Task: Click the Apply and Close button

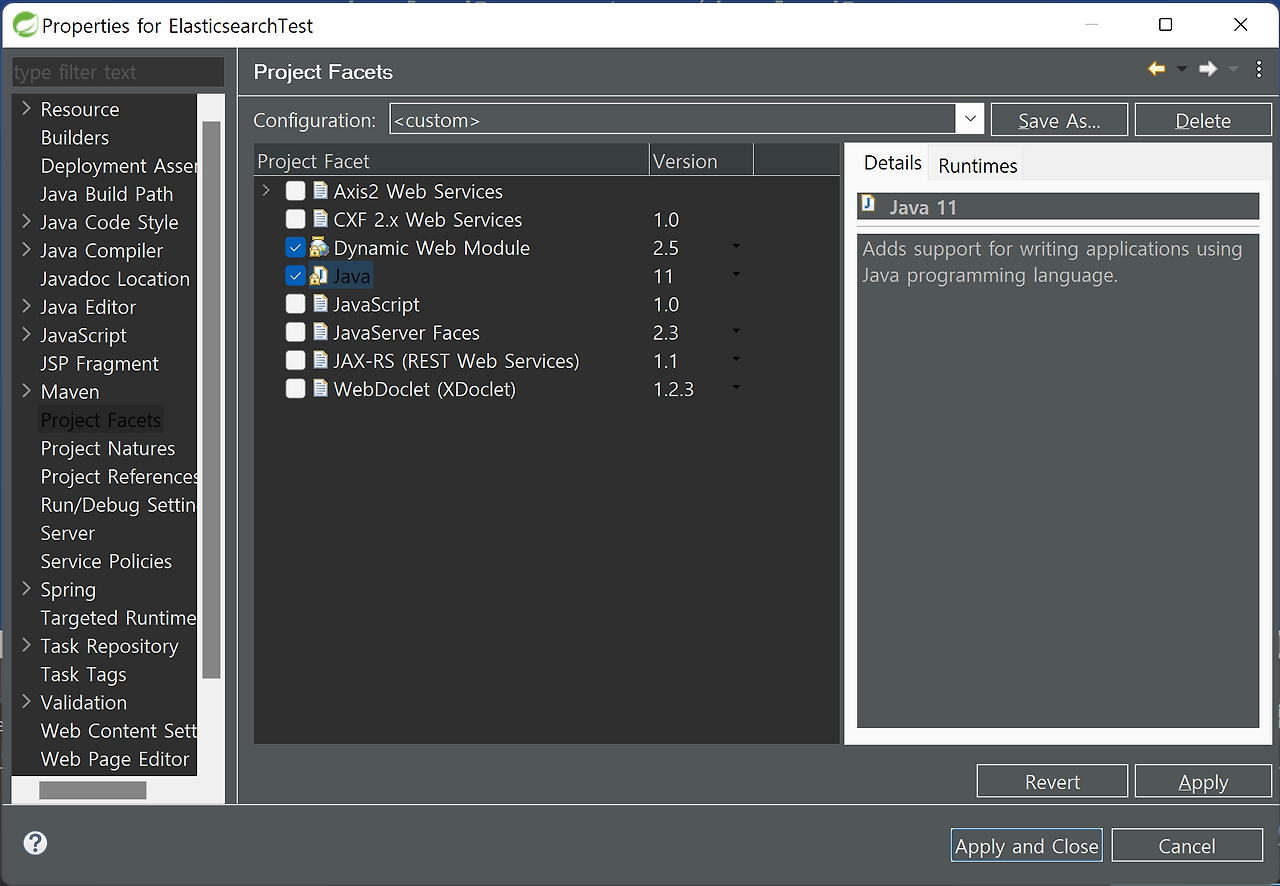Action: click(1026, 845)
